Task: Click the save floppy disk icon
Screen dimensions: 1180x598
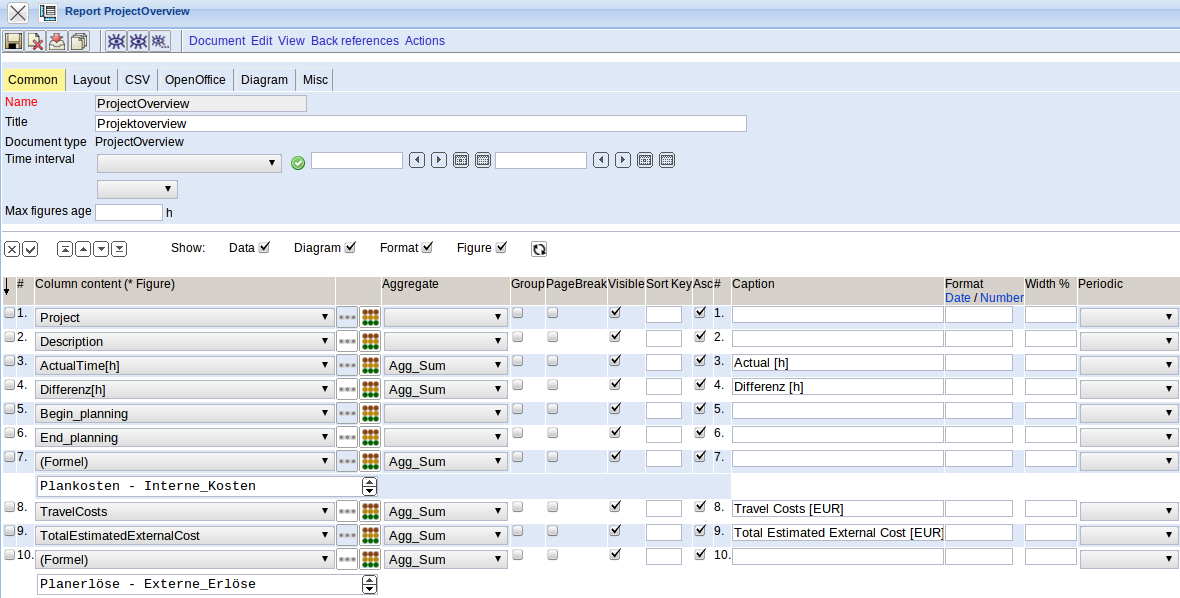Action: coord(13,41)
